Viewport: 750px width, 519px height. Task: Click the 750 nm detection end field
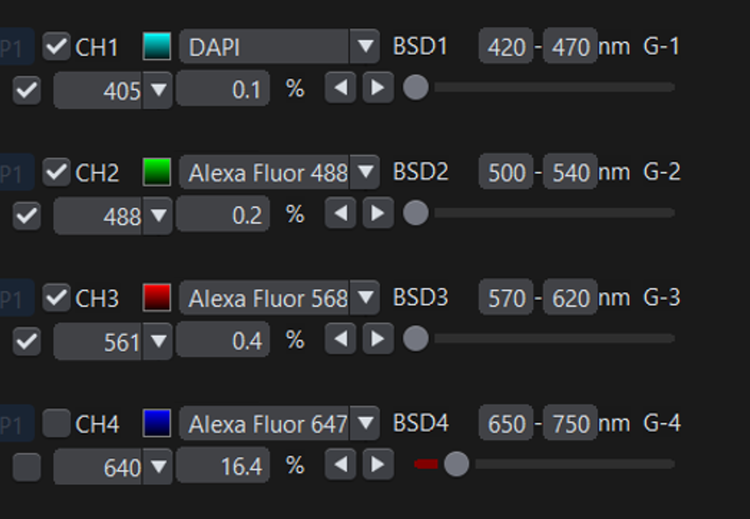tap(571, 424)
